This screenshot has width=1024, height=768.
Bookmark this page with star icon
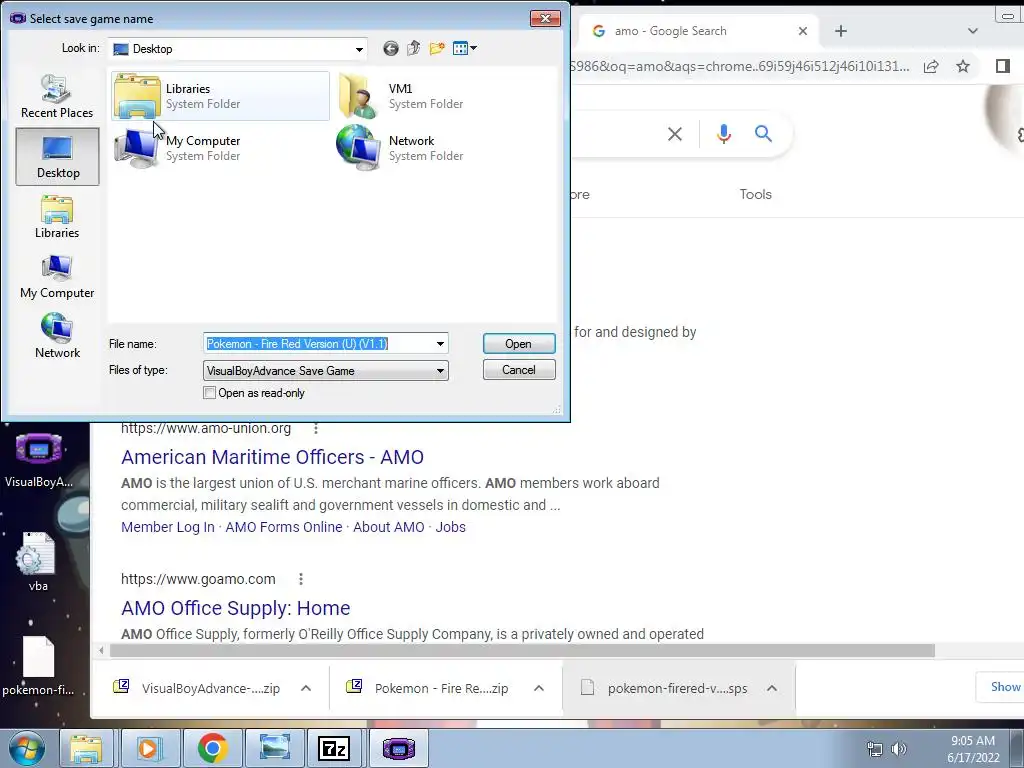click(x=963, y=66)
